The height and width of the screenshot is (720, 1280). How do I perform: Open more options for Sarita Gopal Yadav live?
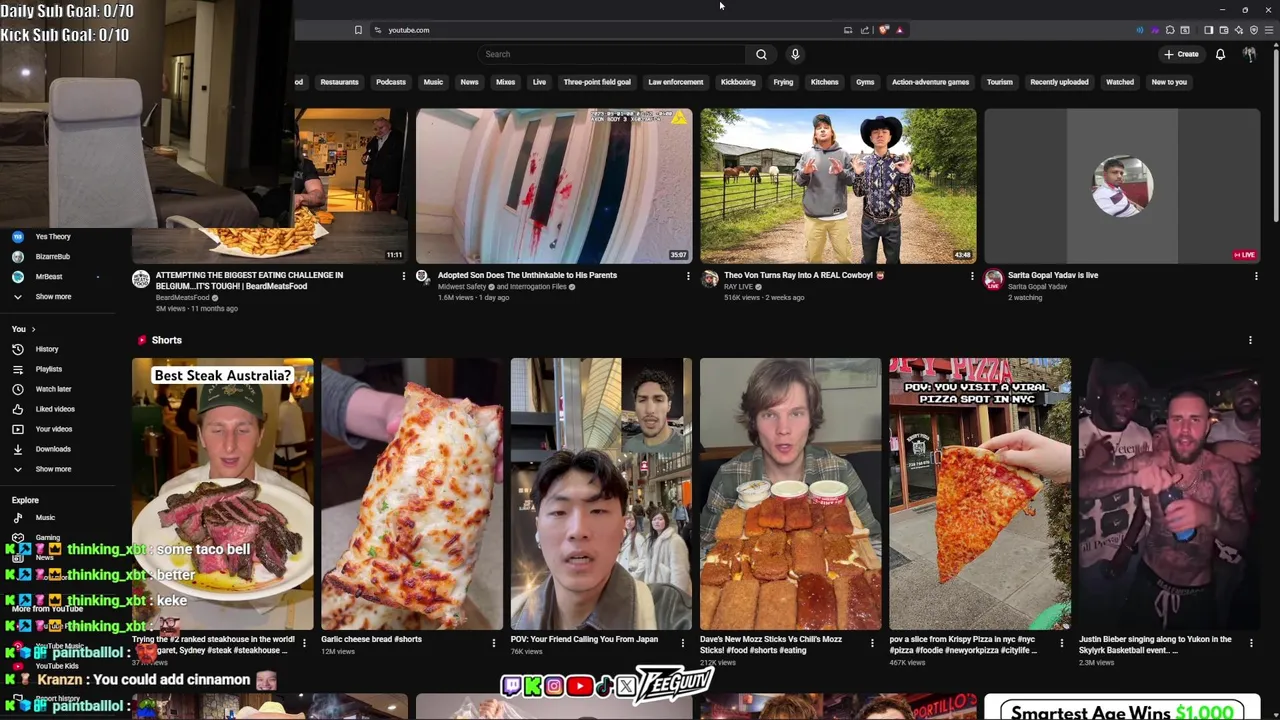point(1255,276)
